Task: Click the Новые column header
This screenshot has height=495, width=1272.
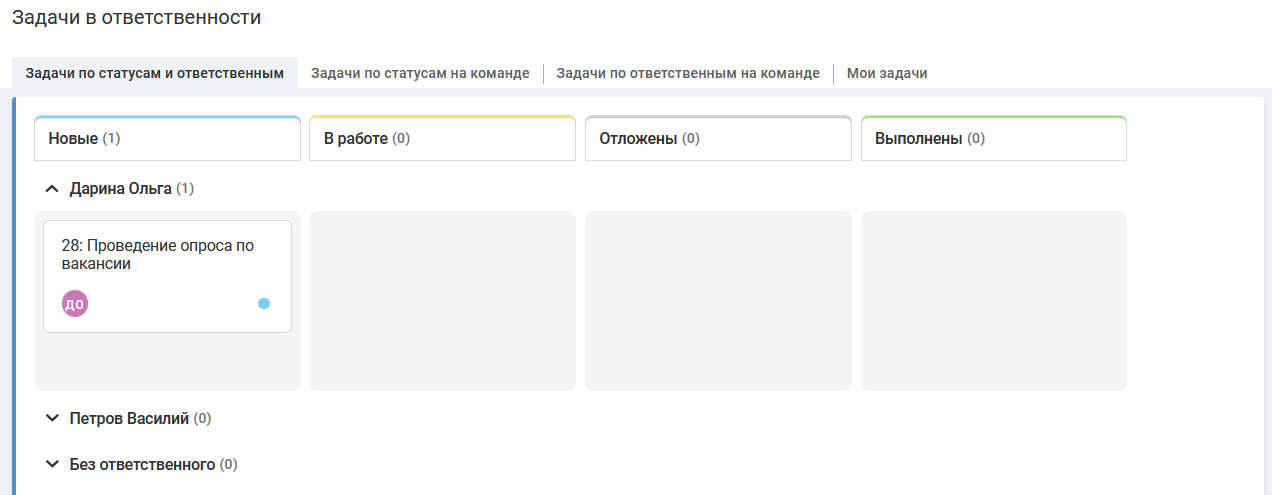Action: [x=167, y=139]
